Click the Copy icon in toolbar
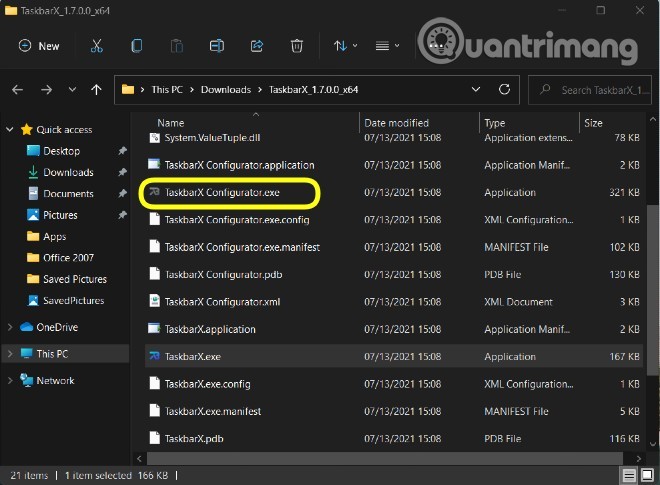 [x=137, y=46]
